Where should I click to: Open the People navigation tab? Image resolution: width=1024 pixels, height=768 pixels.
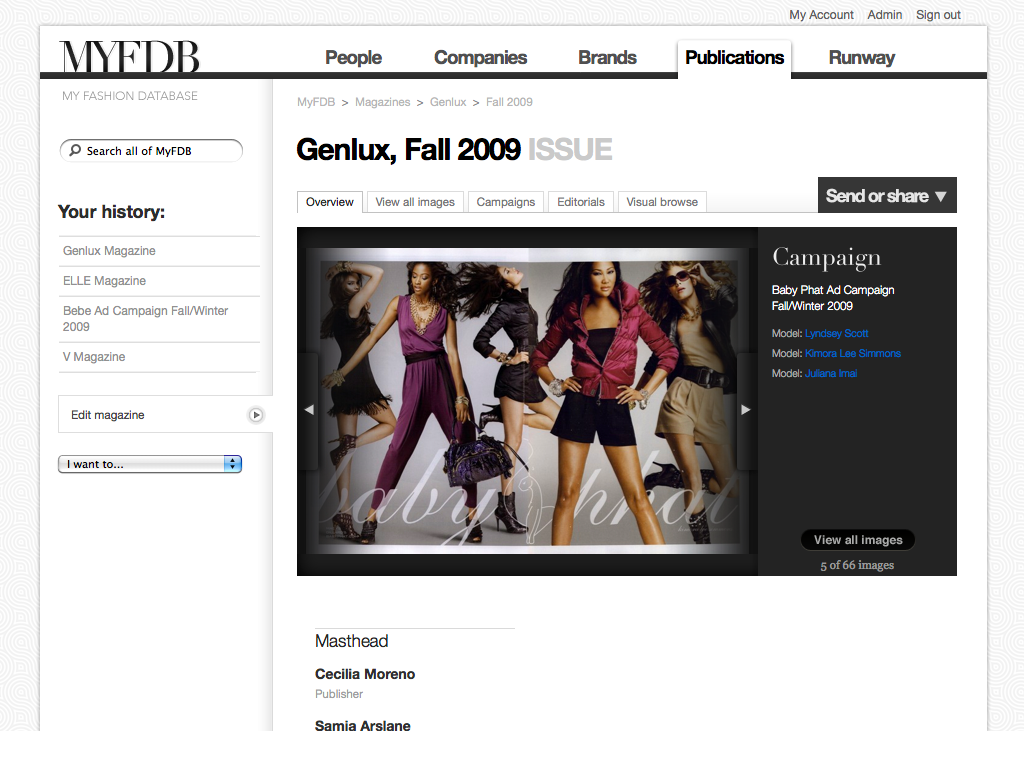[353, 58]
